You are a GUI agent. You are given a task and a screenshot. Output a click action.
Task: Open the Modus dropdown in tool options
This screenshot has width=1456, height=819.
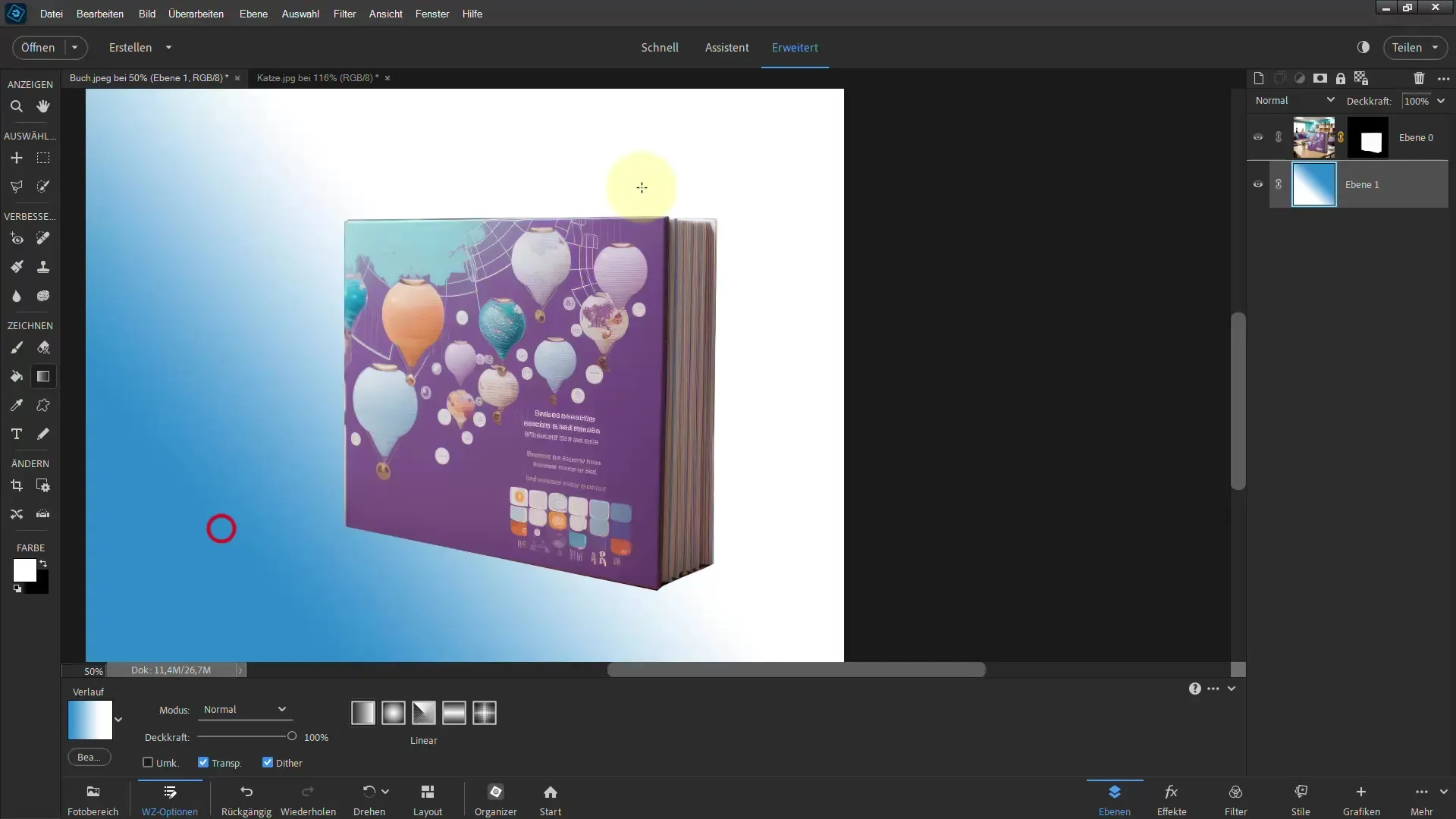coord(244,710)
